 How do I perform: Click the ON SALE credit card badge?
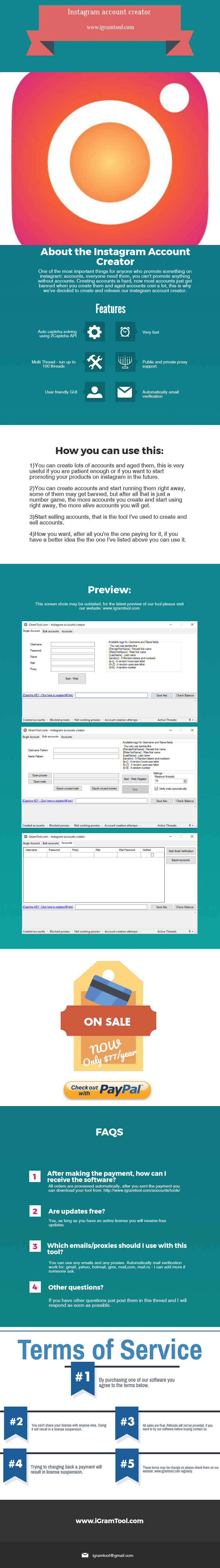coord(108,1016)
